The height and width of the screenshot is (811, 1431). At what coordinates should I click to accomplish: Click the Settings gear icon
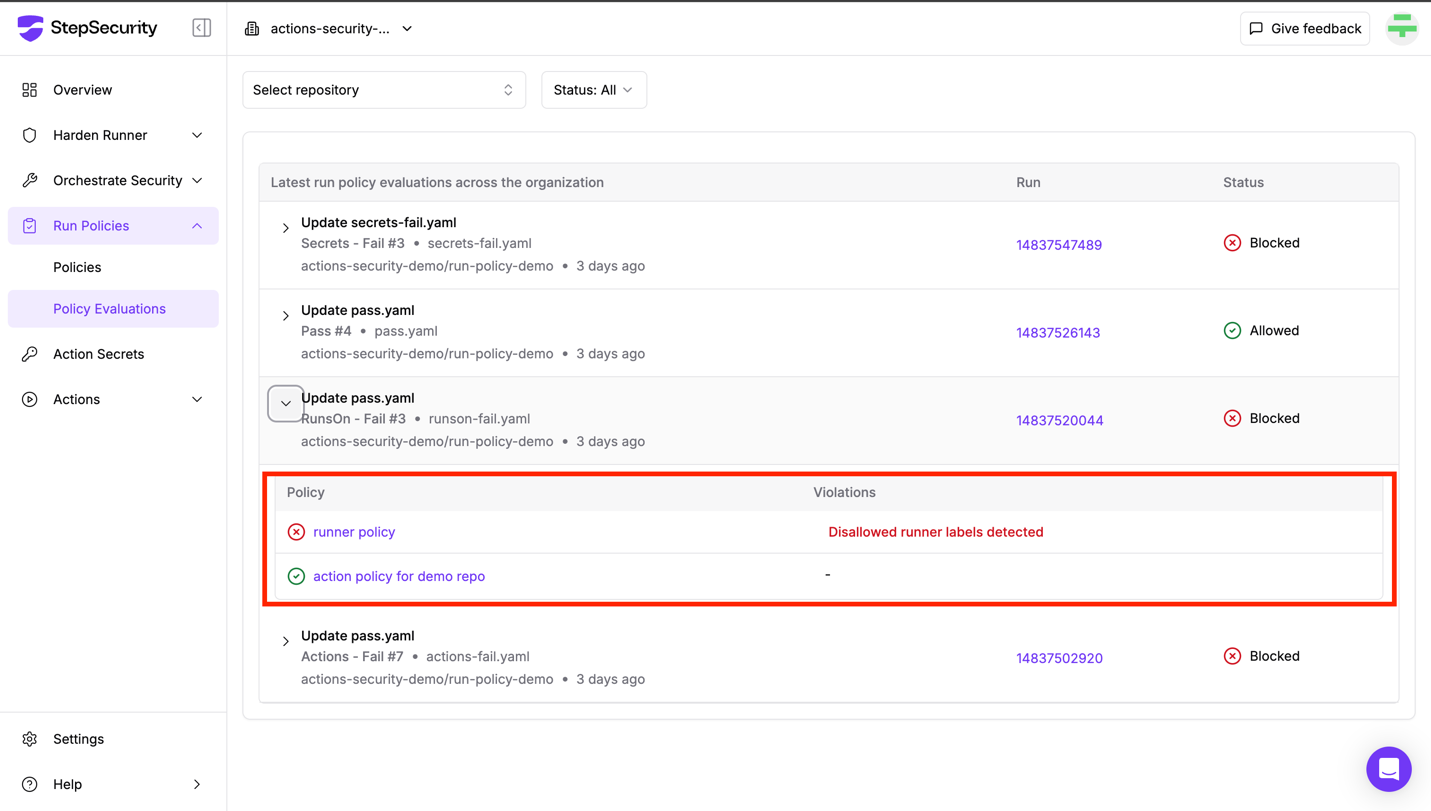[30, 739]
